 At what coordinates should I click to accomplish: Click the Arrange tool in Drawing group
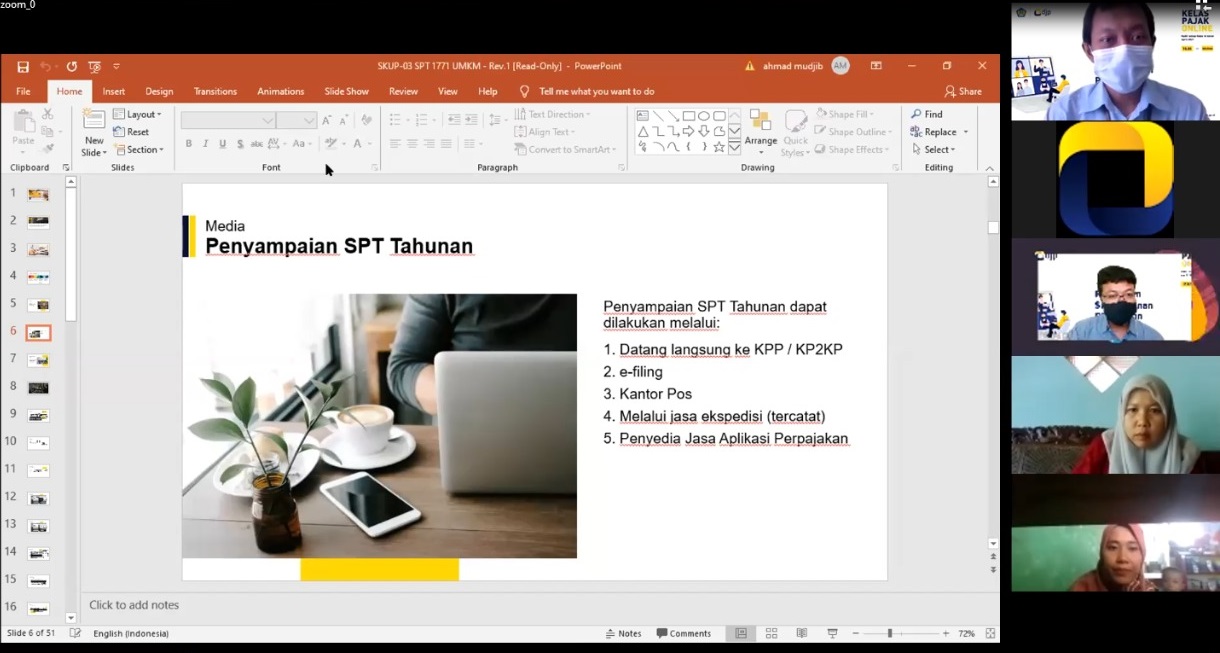tap(761, 128)
